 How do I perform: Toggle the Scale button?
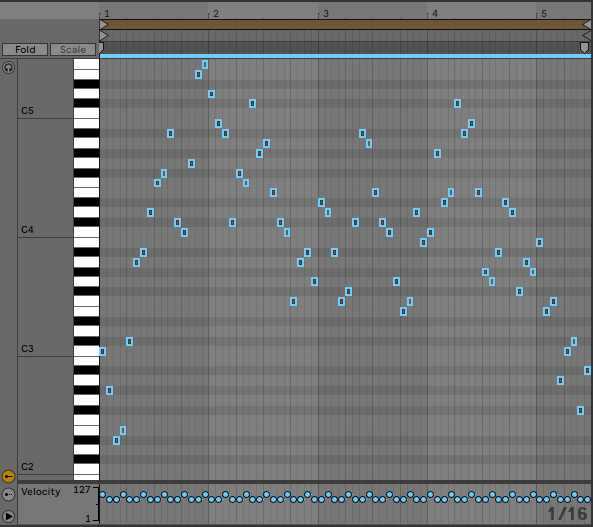73,50
